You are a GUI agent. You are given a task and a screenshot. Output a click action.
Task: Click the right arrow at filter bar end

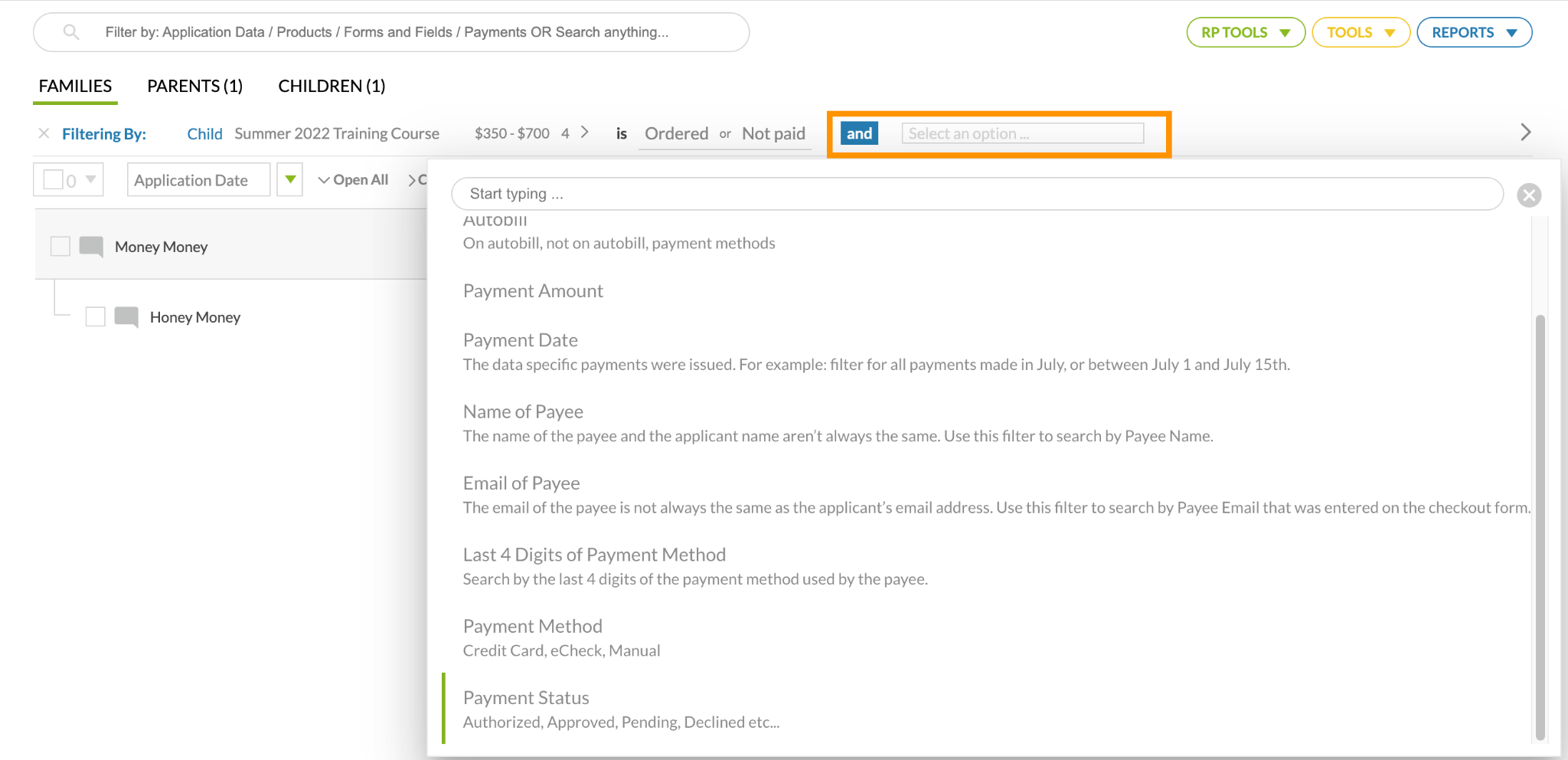tap(1525, 133)
